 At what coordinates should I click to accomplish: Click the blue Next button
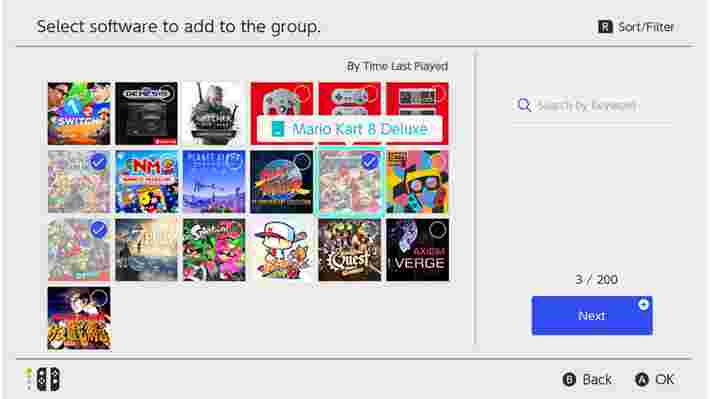[x=592, y=316]
